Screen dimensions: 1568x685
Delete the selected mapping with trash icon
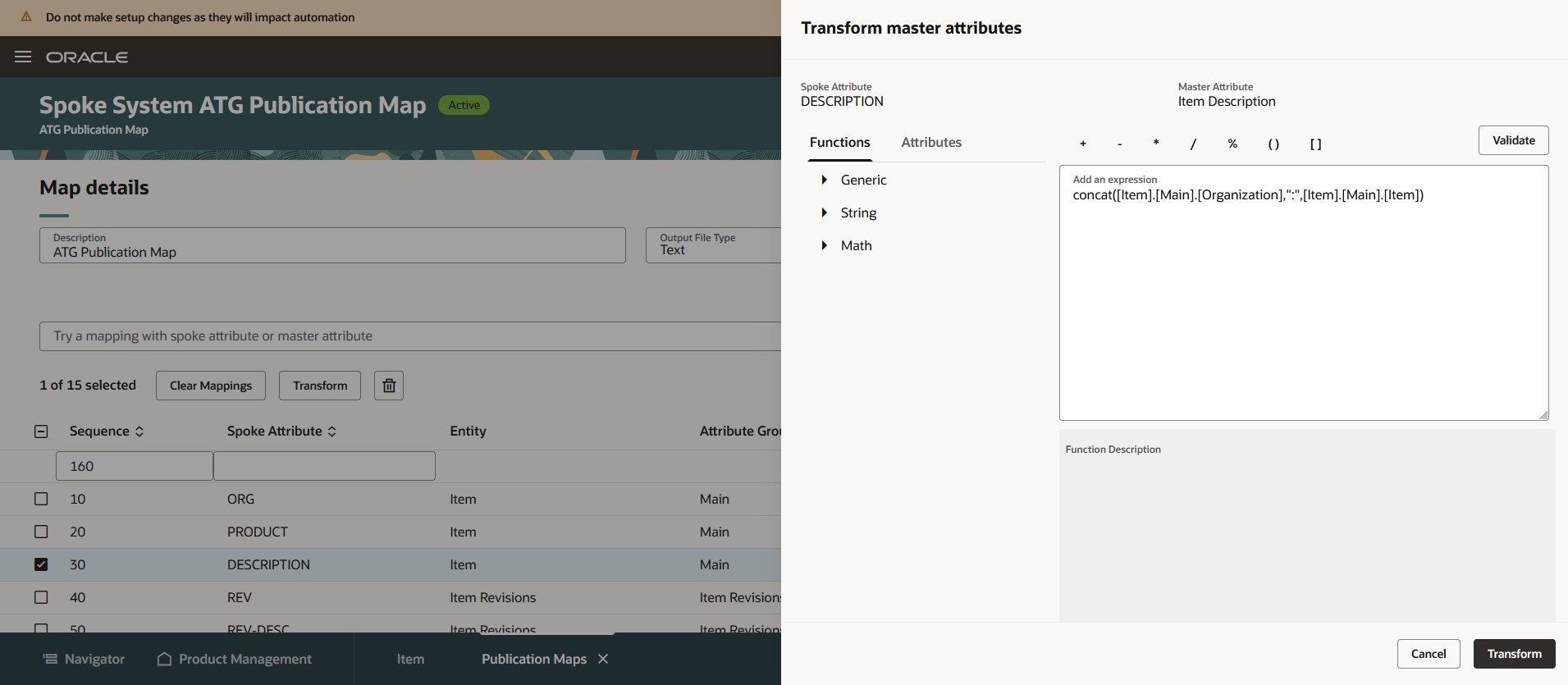point(389,386)
